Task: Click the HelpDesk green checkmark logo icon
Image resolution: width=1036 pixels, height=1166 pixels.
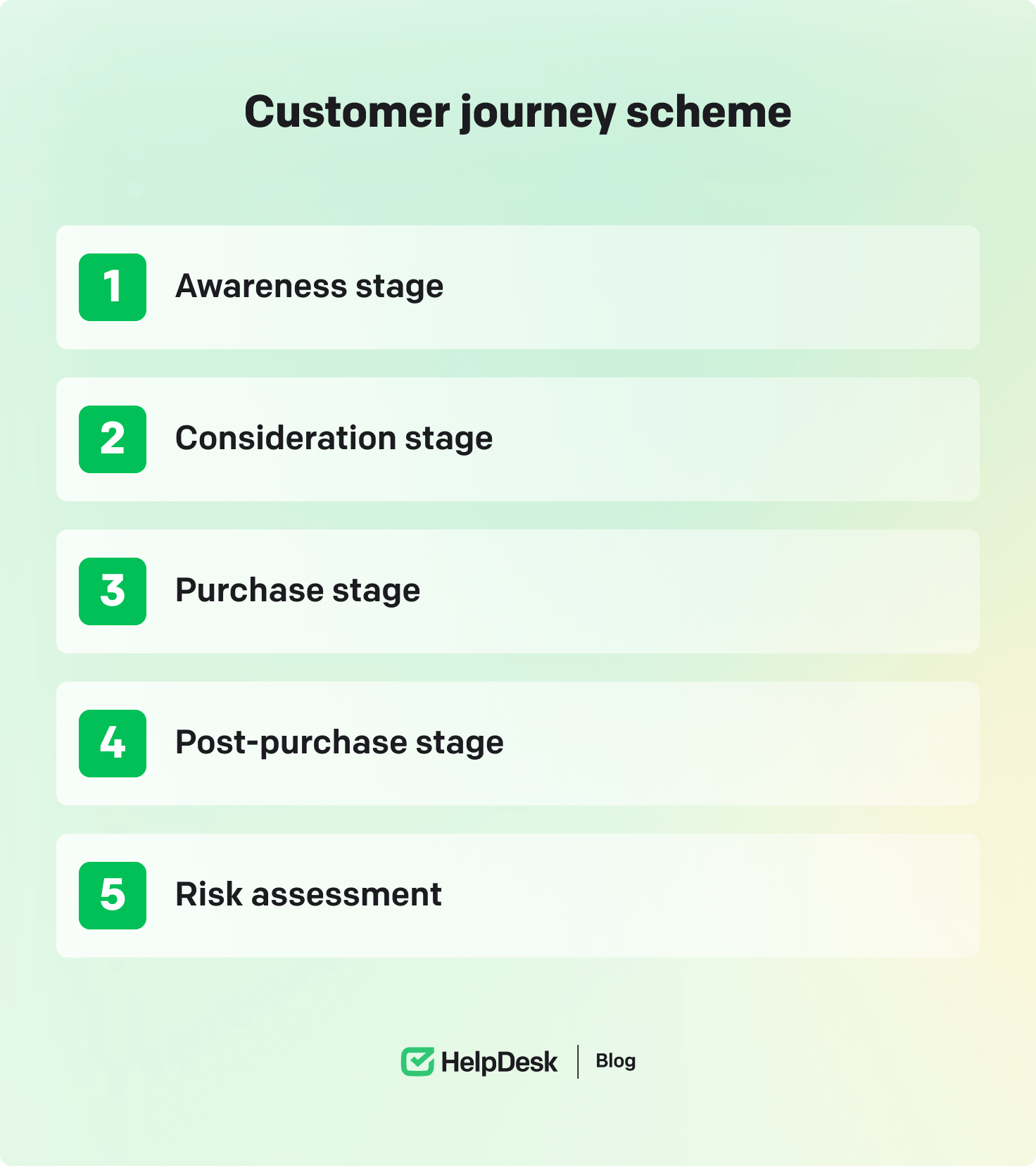Action: click(417, 1062)
